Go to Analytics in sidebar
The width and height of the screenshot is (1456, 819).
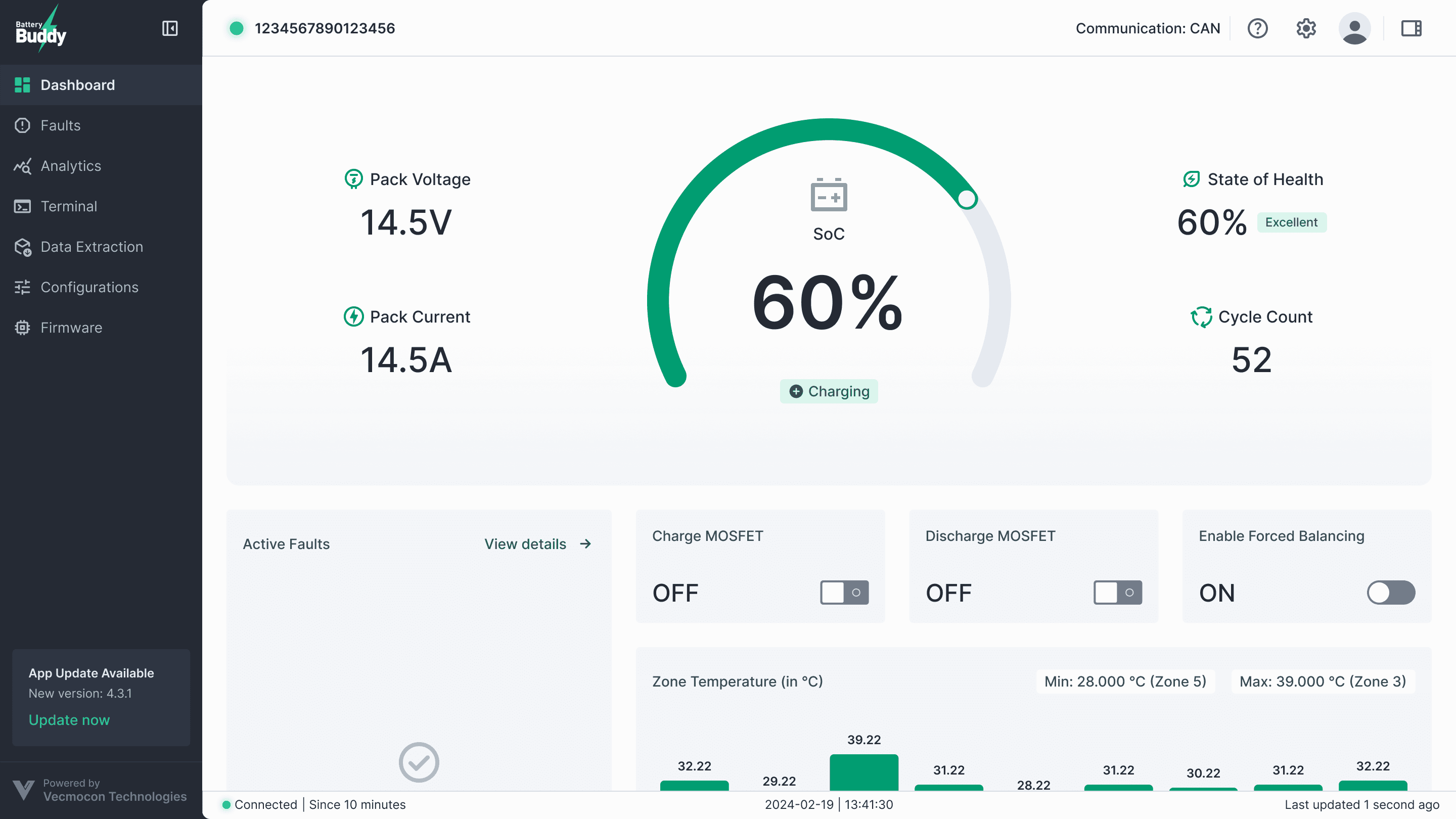click(x=71, y=166)
